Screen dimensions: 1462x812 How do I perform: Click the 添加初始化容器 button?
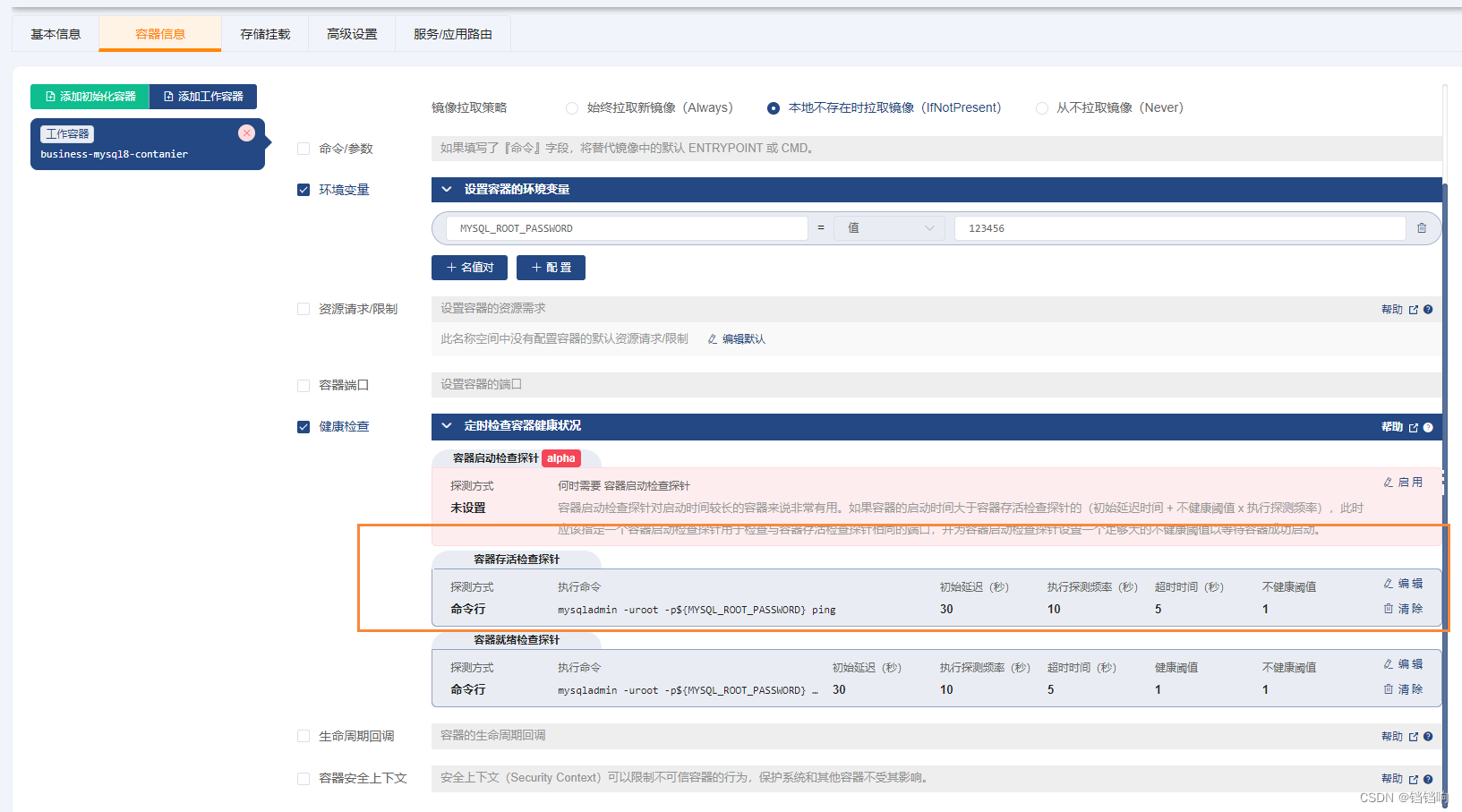[x=90, y=97]
